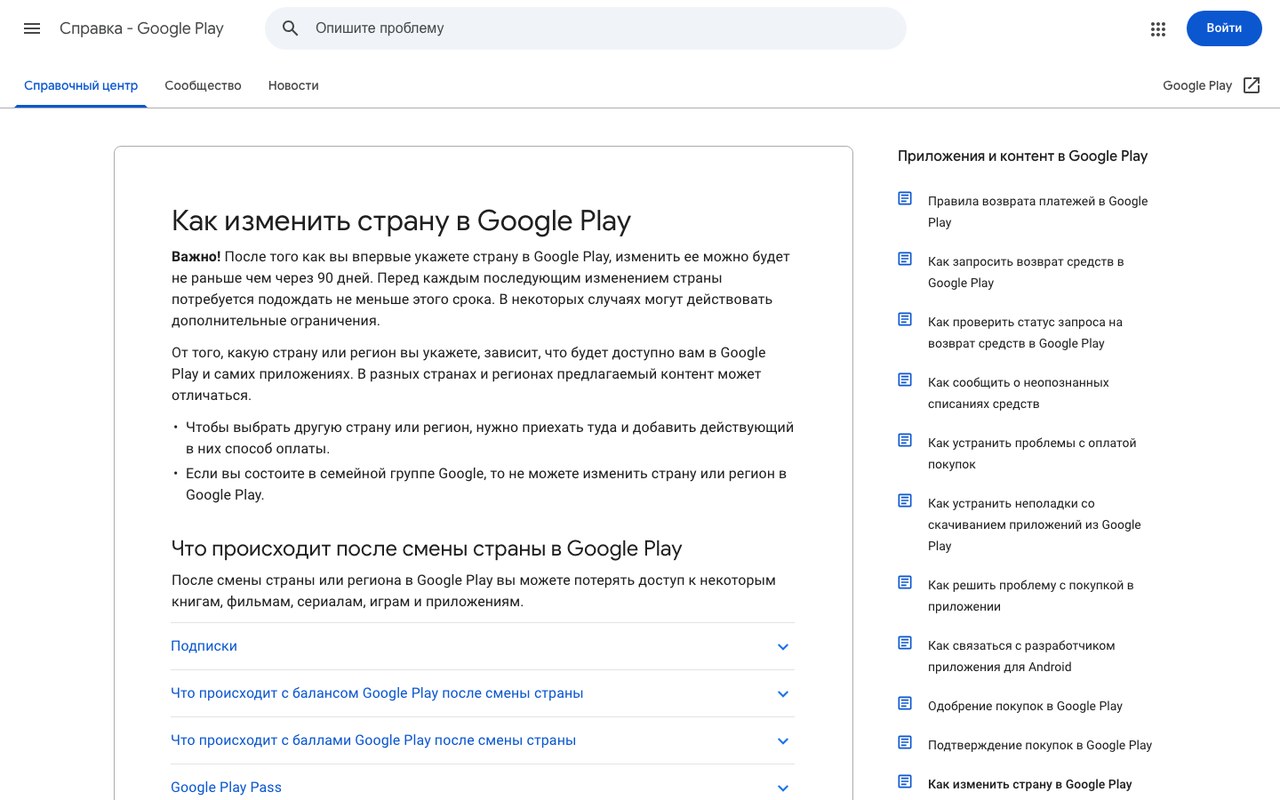Click sidebar heading Приложения и контент в Google Play
The height and width of the screenshot is (800, 1280).
[x=1022, y=156]
